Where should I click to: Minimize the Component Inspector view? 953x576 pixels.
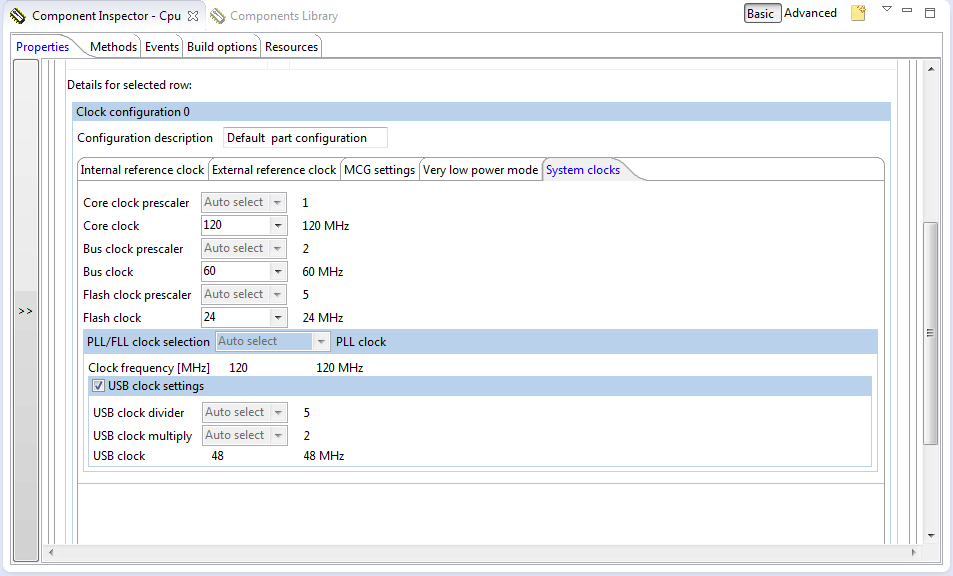[907, 10]
